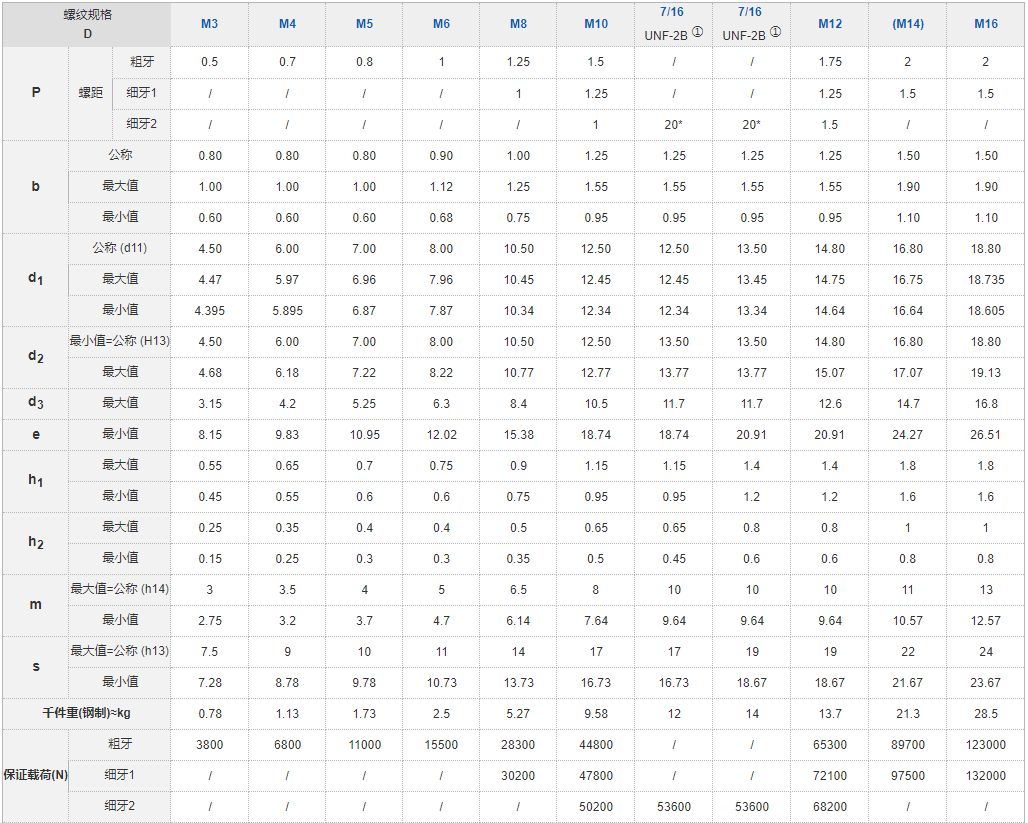This screenshot has width=1028, height=823.
Task: Select the M16 column header link
Action: pos(986,24)
